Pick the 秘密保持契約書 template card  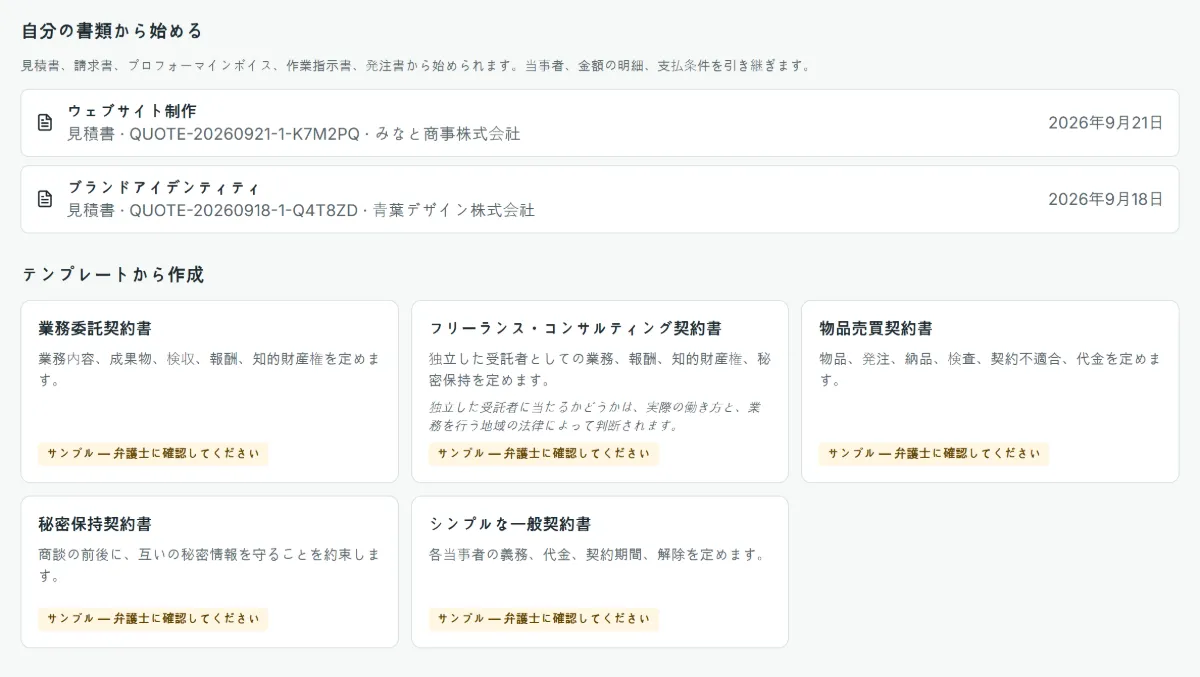[x=209, y=572]
